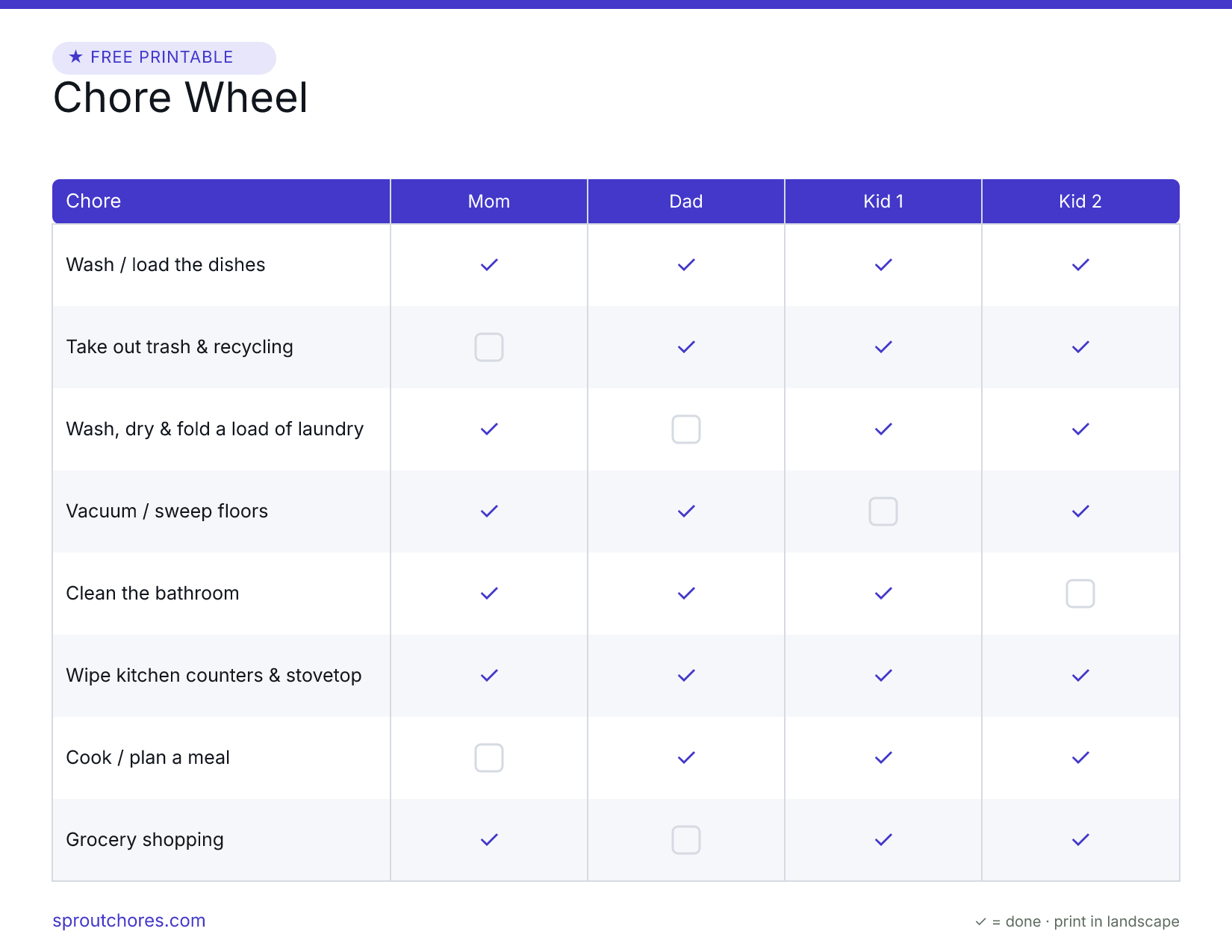1232x952 pixels.
Task: Select the 'Take out trash & recycling' label
Action: [x=179, y=347]
